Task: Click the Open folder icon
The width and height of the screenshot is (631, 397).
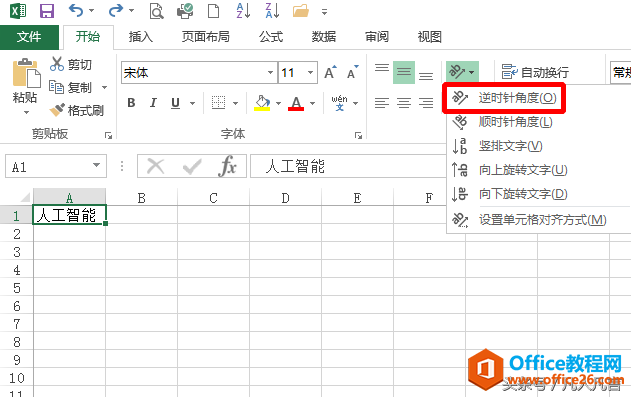Action: point(301,11)
